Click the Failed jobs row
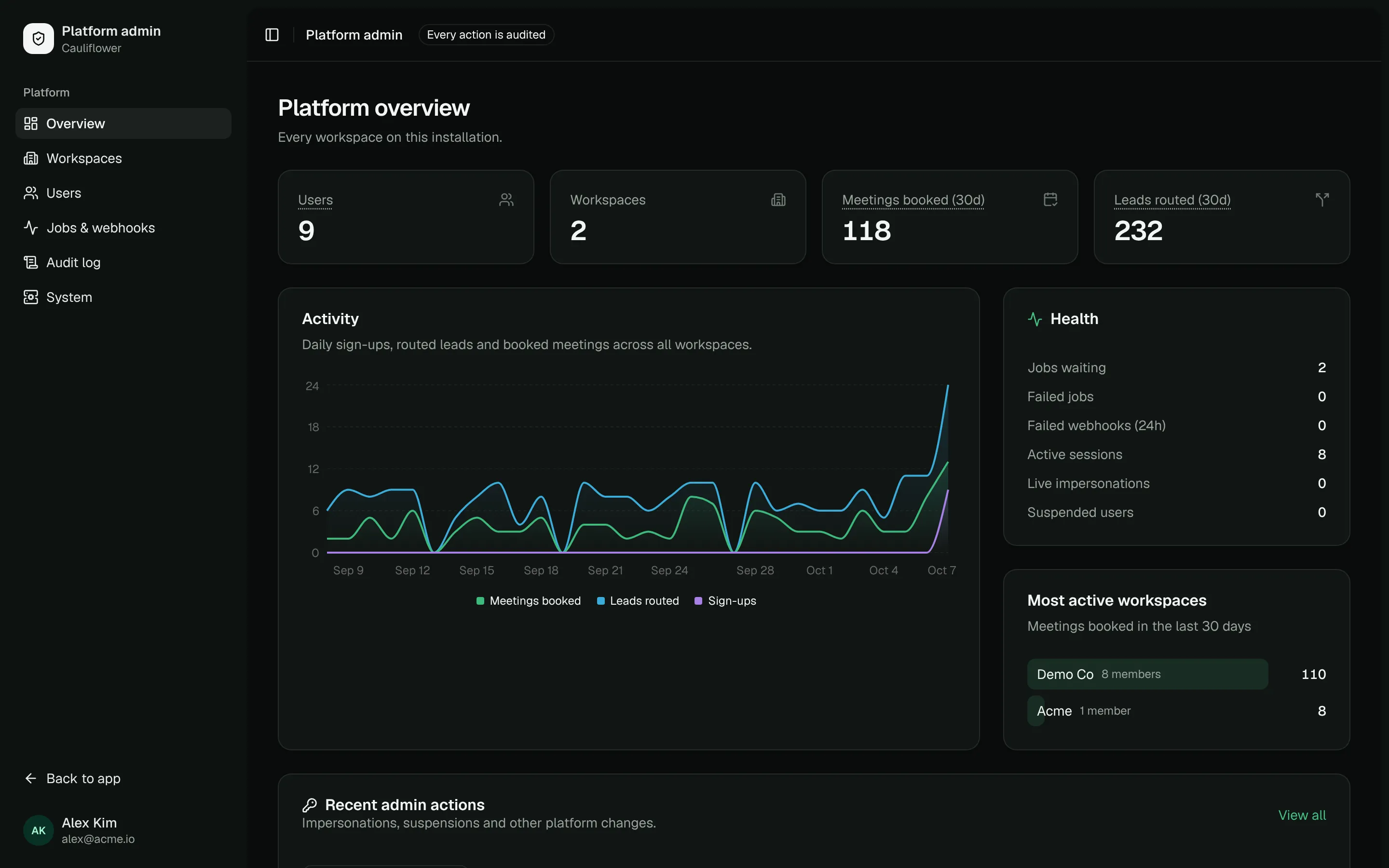The height and width of the screenshot is (868, 1389). click(1177, 397)
